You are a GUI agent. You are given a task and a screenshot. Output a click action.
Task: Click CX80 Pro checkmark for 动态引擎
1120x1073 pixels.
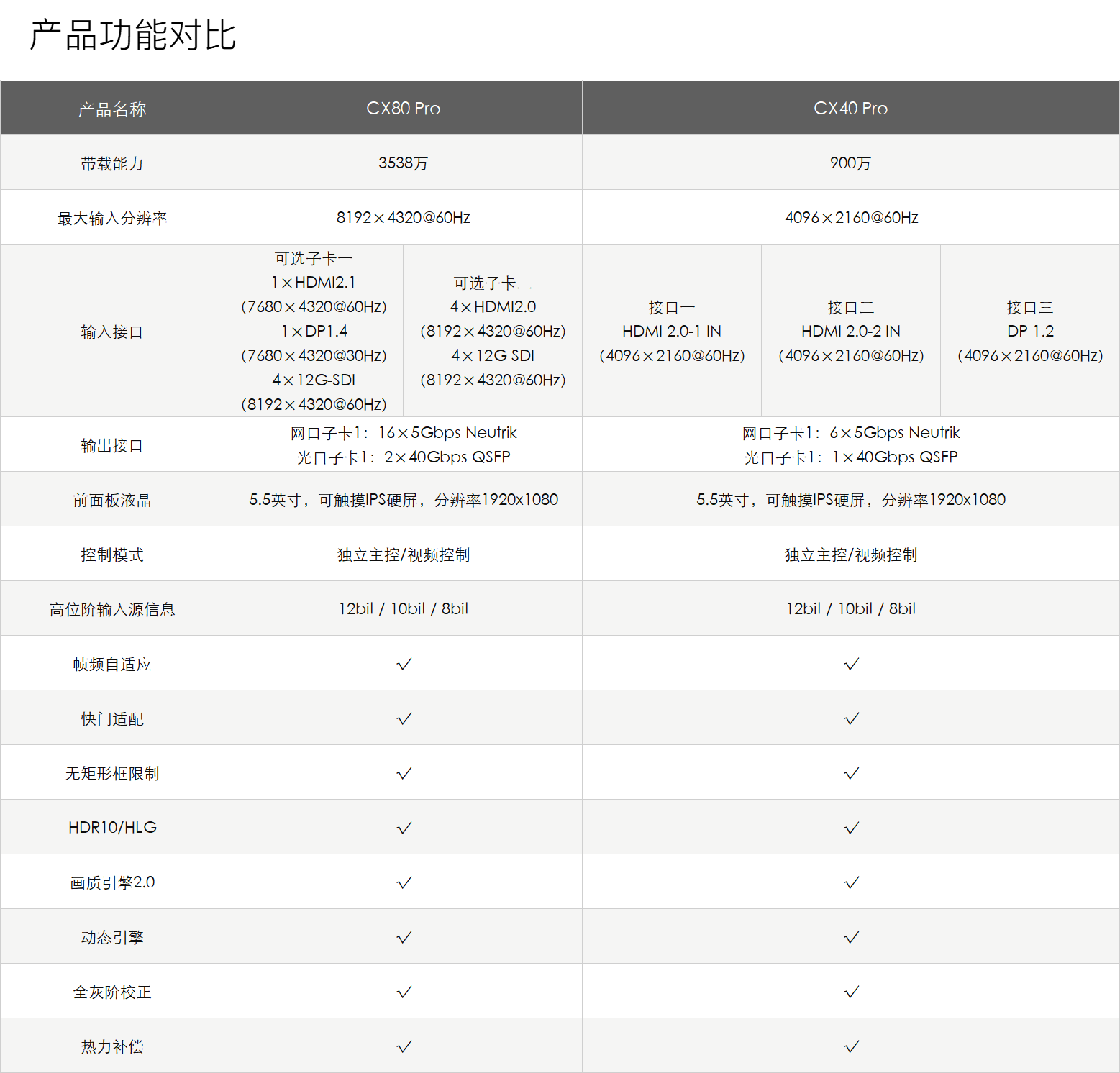click(404, 937)
